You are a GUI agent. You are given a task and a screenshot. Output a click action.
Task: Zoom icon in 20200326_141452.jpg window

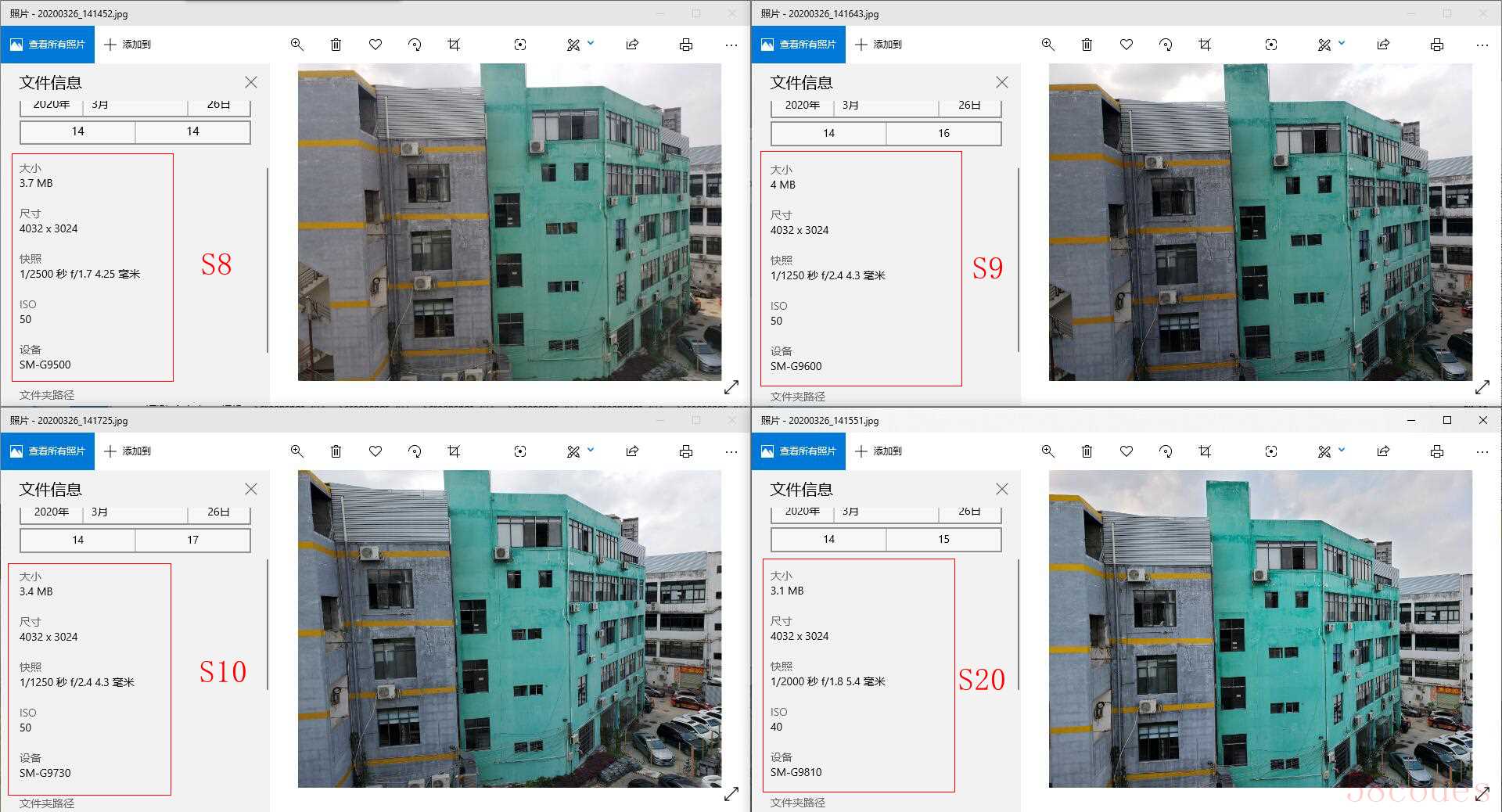point(296,45)
